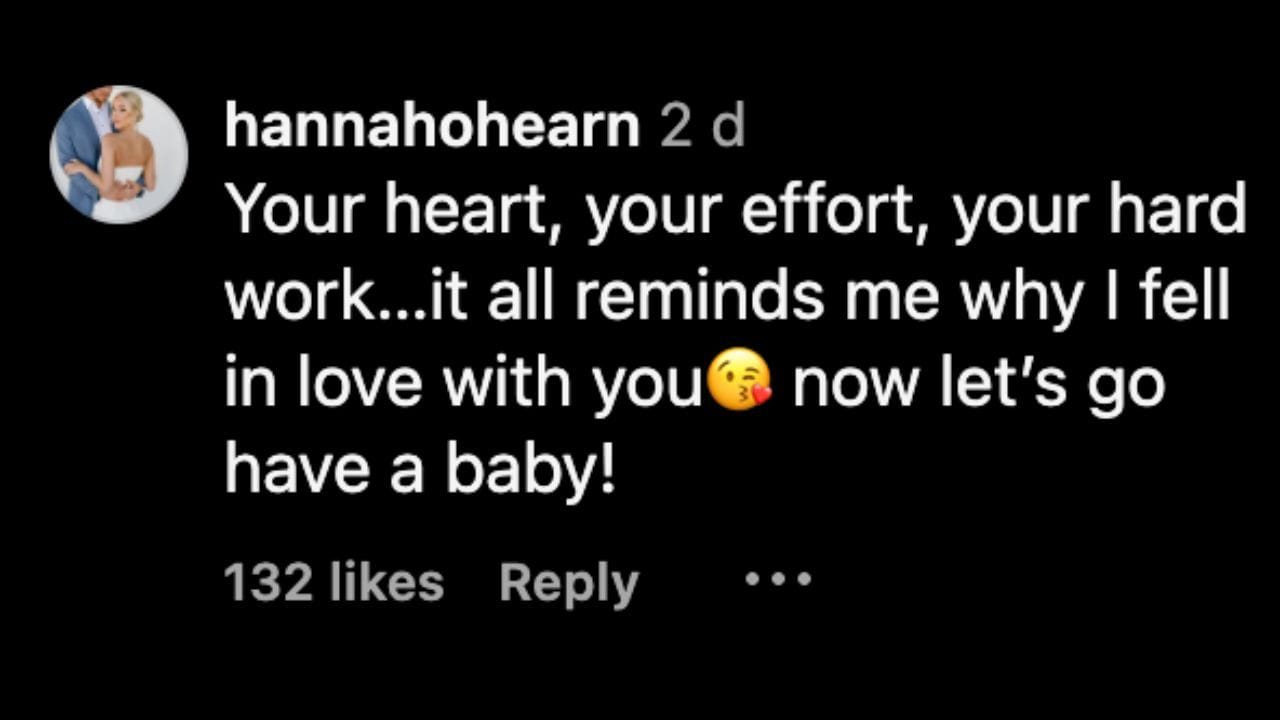The width and height of the screenshot is (1280, 720).
Task: Click 'work...it' starting the second line
Action: [346, 299]
